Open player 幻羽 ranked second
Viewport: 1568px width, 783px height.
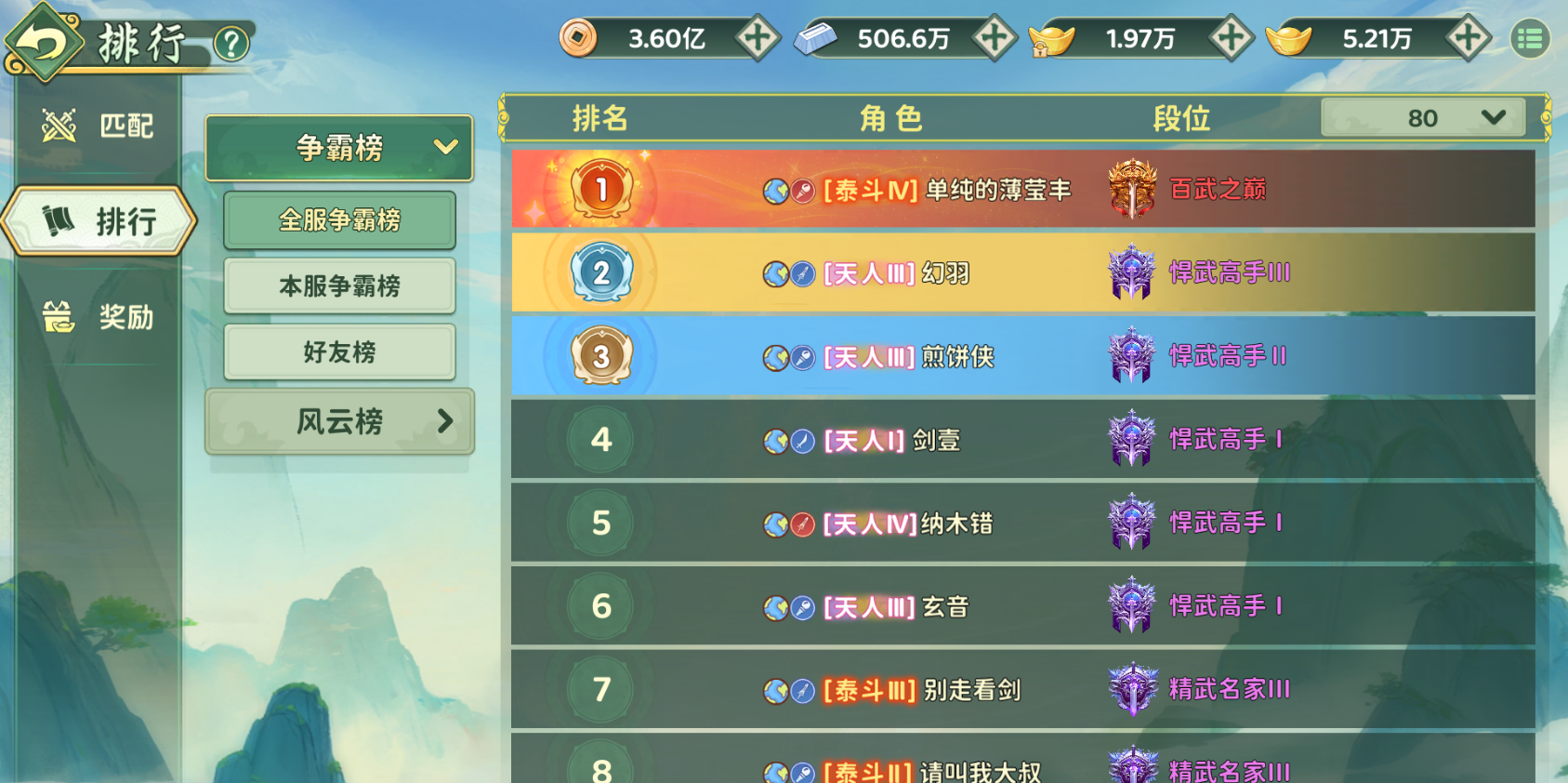click(1023, 273)
